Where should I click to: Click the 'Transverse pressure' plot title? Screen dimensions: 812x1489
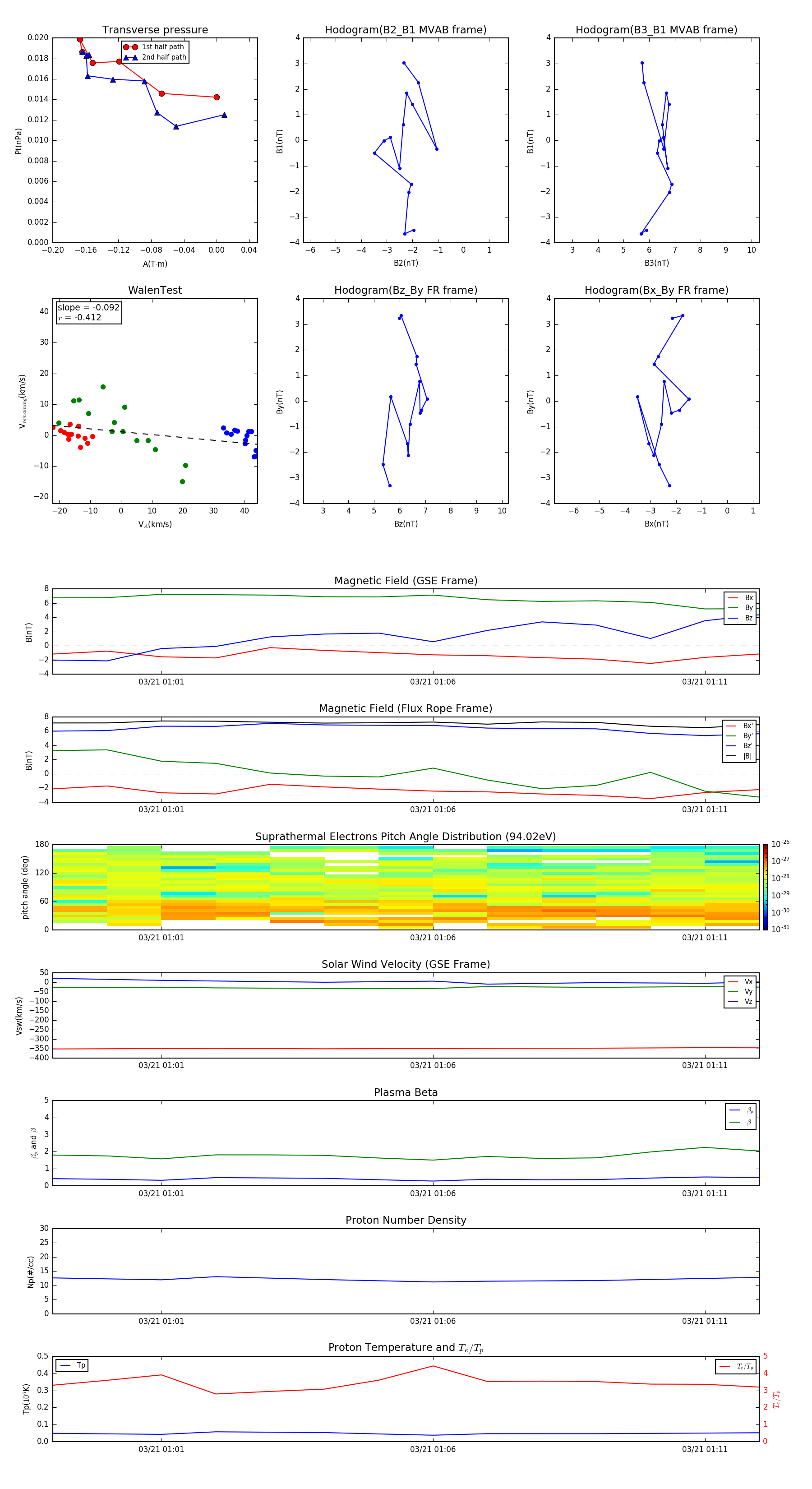155,30
